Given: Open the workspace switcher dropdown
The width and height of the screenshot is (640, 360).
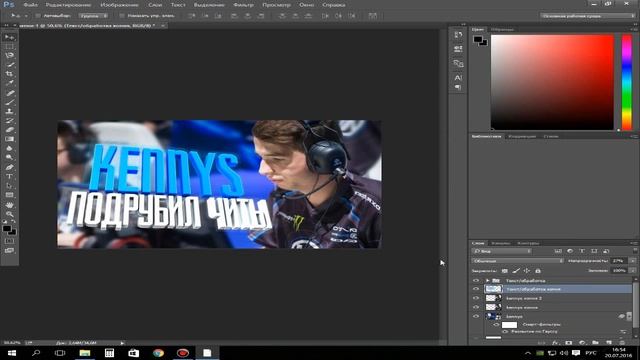Looking at the screenshot, I should (588, 16).
